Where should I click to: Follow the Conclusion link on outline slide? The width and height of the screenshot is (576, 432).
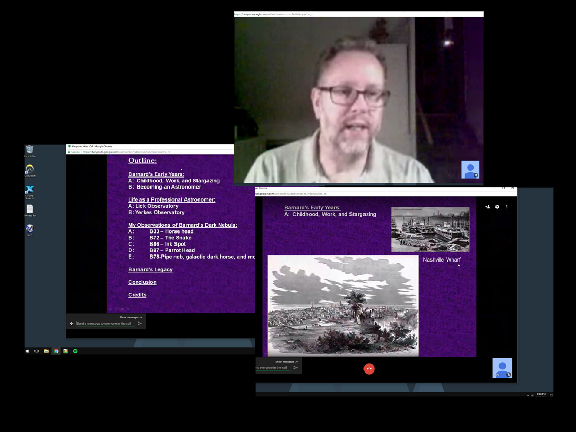click(x=143, y=282)
